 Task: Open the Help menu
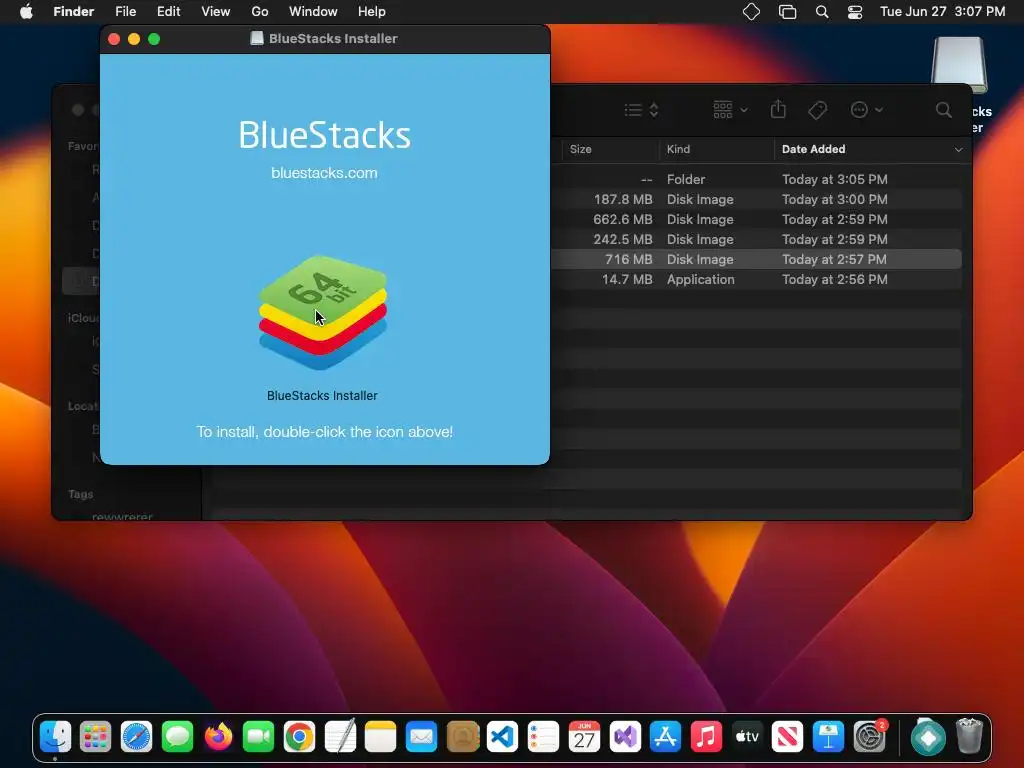372,12
